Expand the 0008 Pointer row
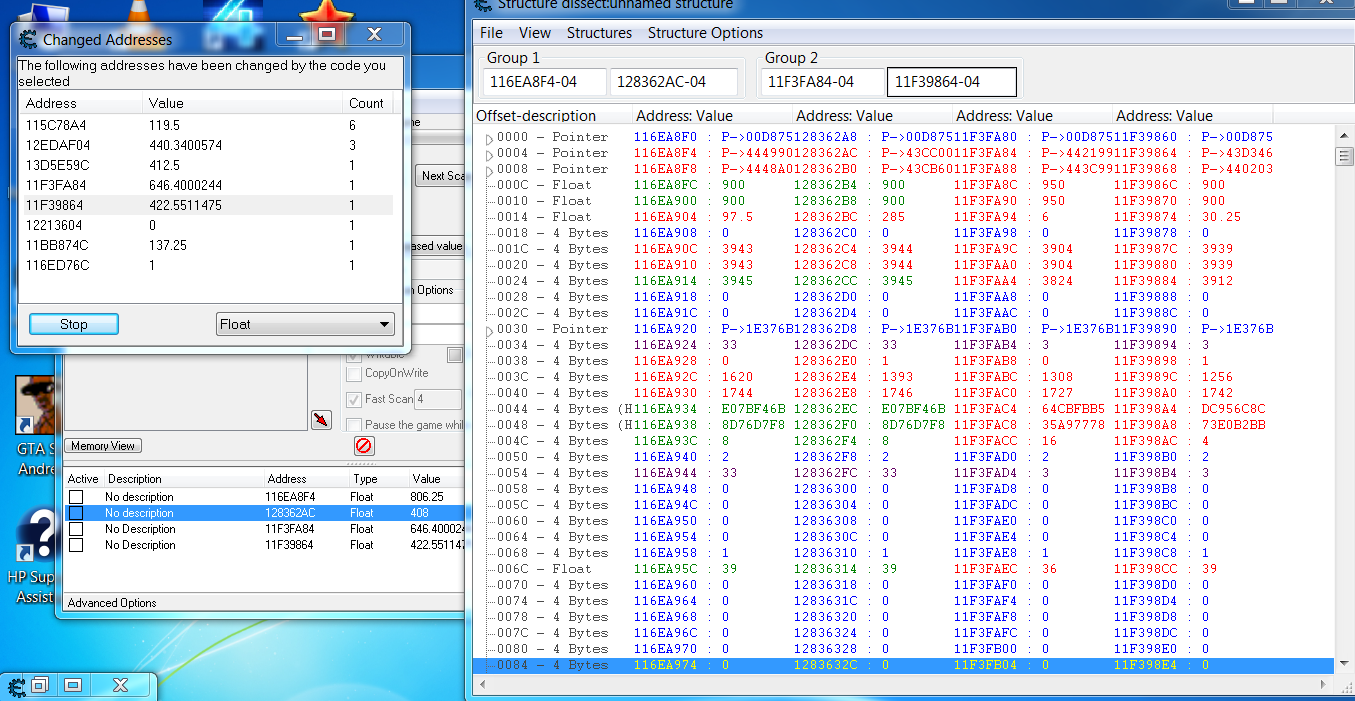The image size is (1355, 701). (x=489, y=170)
